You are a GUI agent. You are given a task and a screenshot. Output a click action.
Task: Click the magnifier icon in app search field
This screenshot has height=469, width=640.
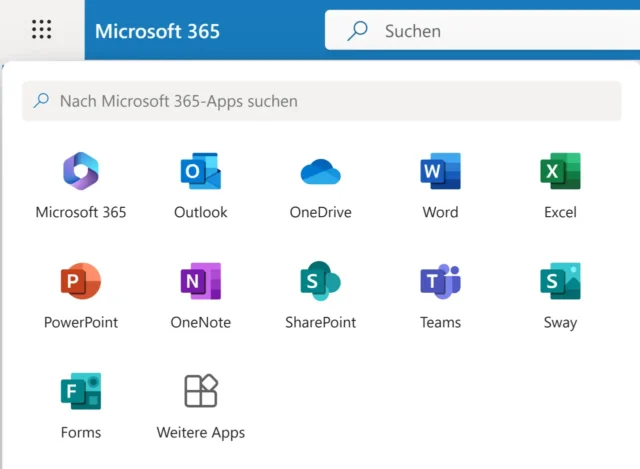pos(41,101)
